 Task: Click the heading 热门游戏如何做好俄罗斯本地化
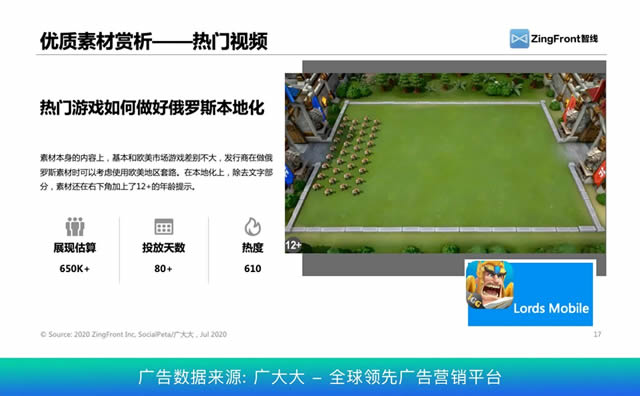(x=152, y=108)
